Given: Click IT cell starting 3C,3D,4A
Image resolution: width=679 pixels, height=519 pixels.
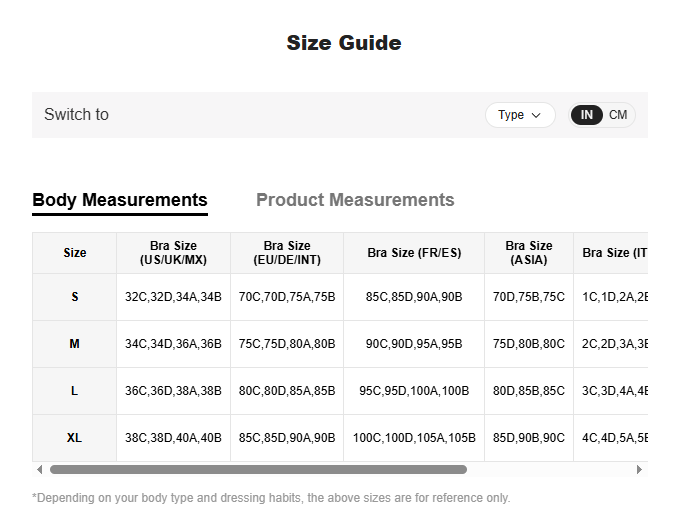Looking at the screenshot, I should (611, 391).
